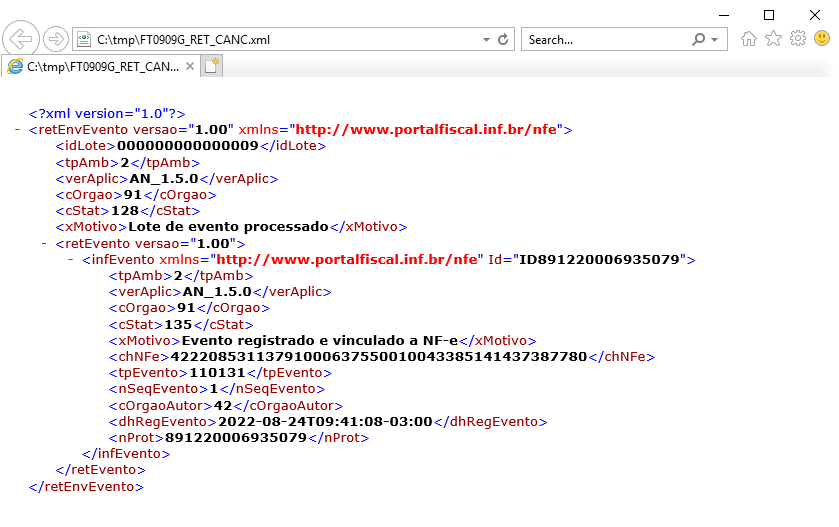Collapse the retEvento node
Image resolution: width=839 pixels, height=527 pixels.
tap(44, 243)
